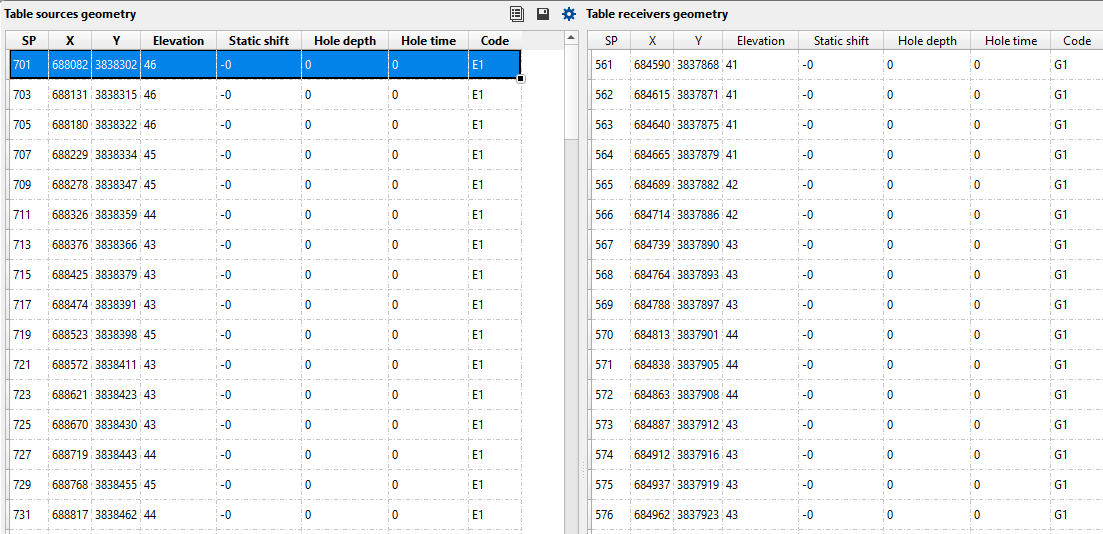Viewport: 1103px width, 534px height.
Task: Click the save floppy disk icon
Action: point(543,14)
